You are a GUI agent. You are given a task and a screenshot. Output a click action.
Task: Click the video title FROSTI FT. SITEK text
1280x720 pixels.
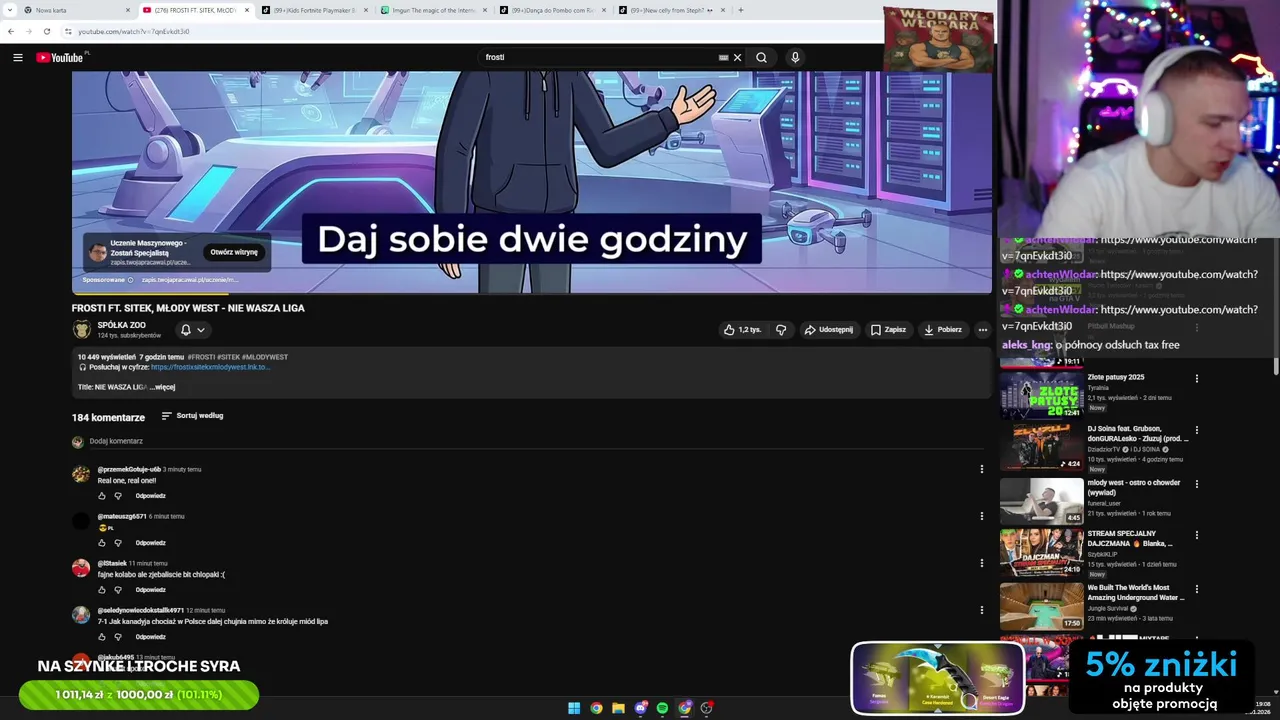[x=188, y=308]
